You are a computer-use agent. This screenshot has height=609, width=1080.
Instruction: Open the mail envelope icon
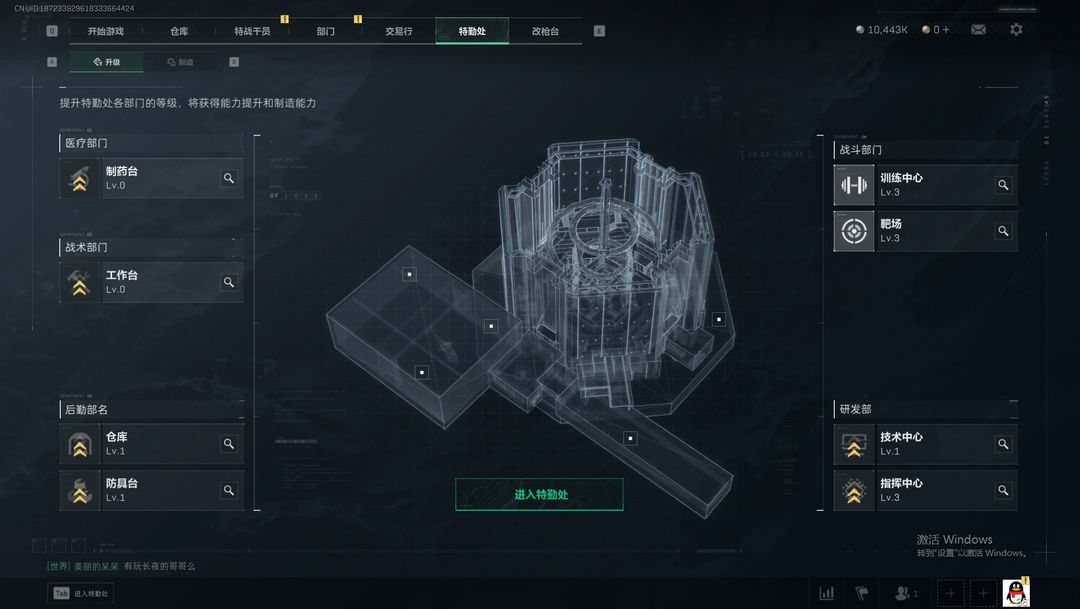click(978, 30)
